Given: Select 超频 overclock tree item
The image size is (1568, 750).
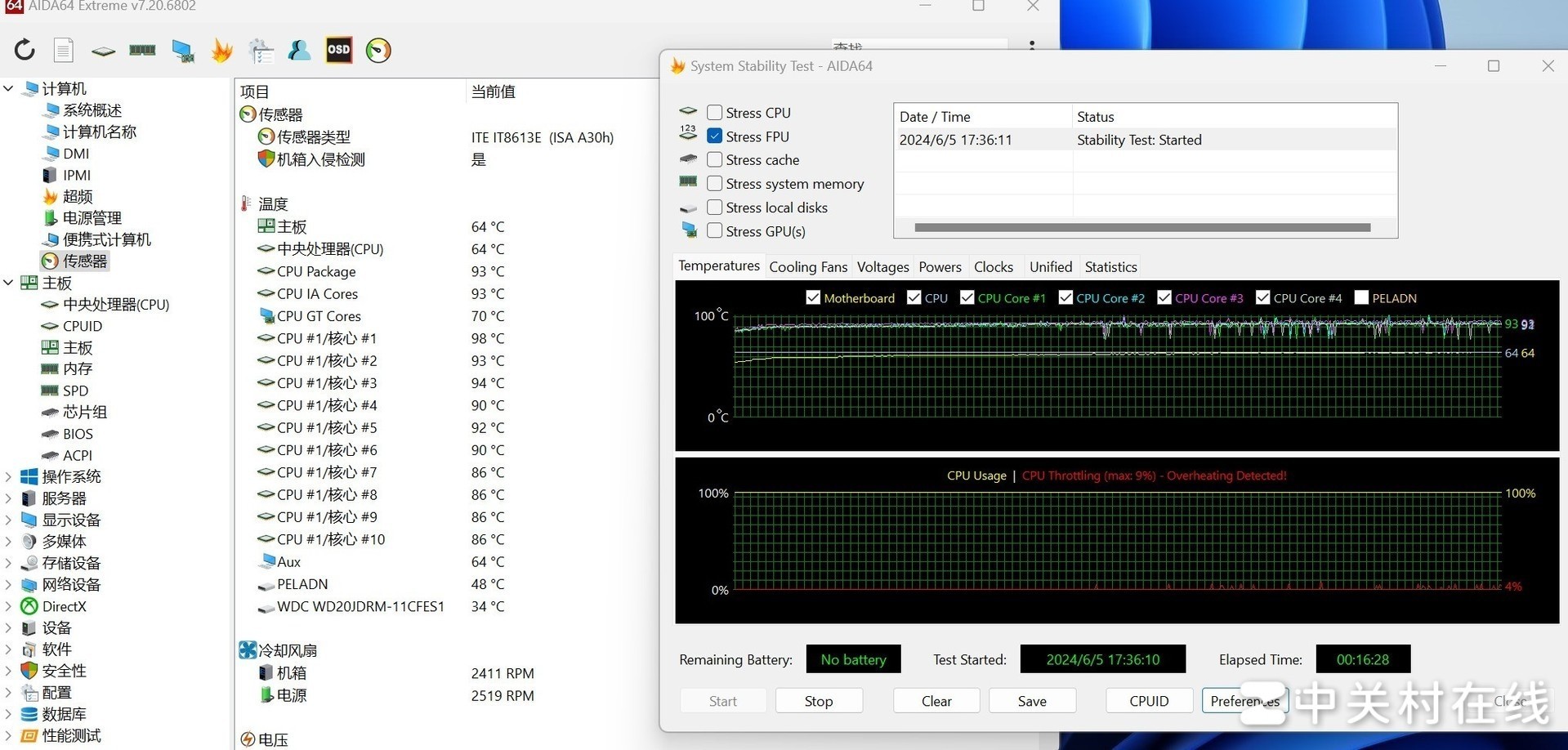Looking at the screenshot, I should click(78, 196).
